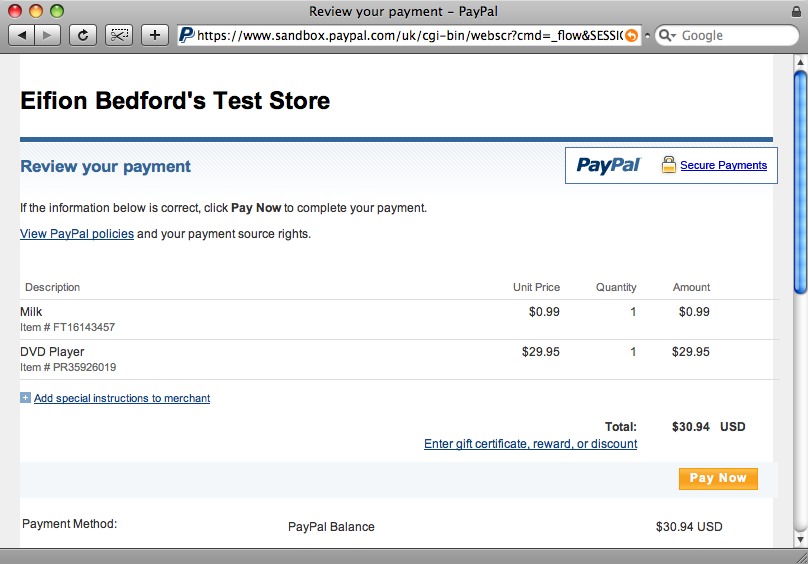Image resolution: width=808 pixels, height=564 pixels.
Task: Click the Quantity column header
Action: point(616,287)
